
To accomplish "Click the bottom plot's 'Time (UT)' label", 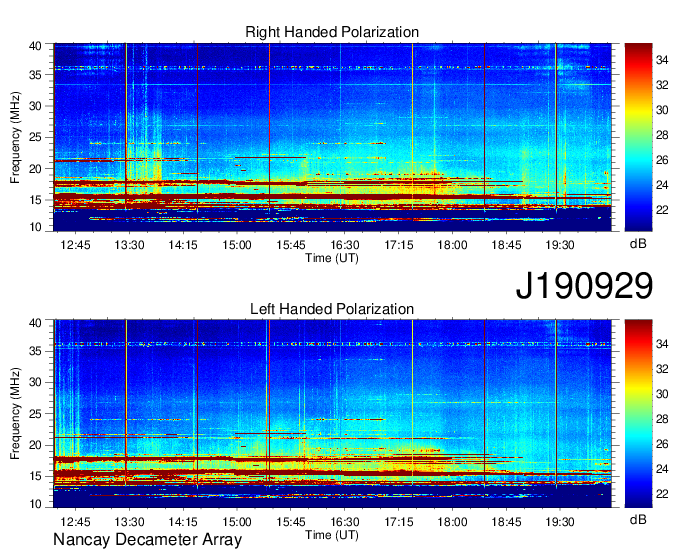I will tap(332, 535).
